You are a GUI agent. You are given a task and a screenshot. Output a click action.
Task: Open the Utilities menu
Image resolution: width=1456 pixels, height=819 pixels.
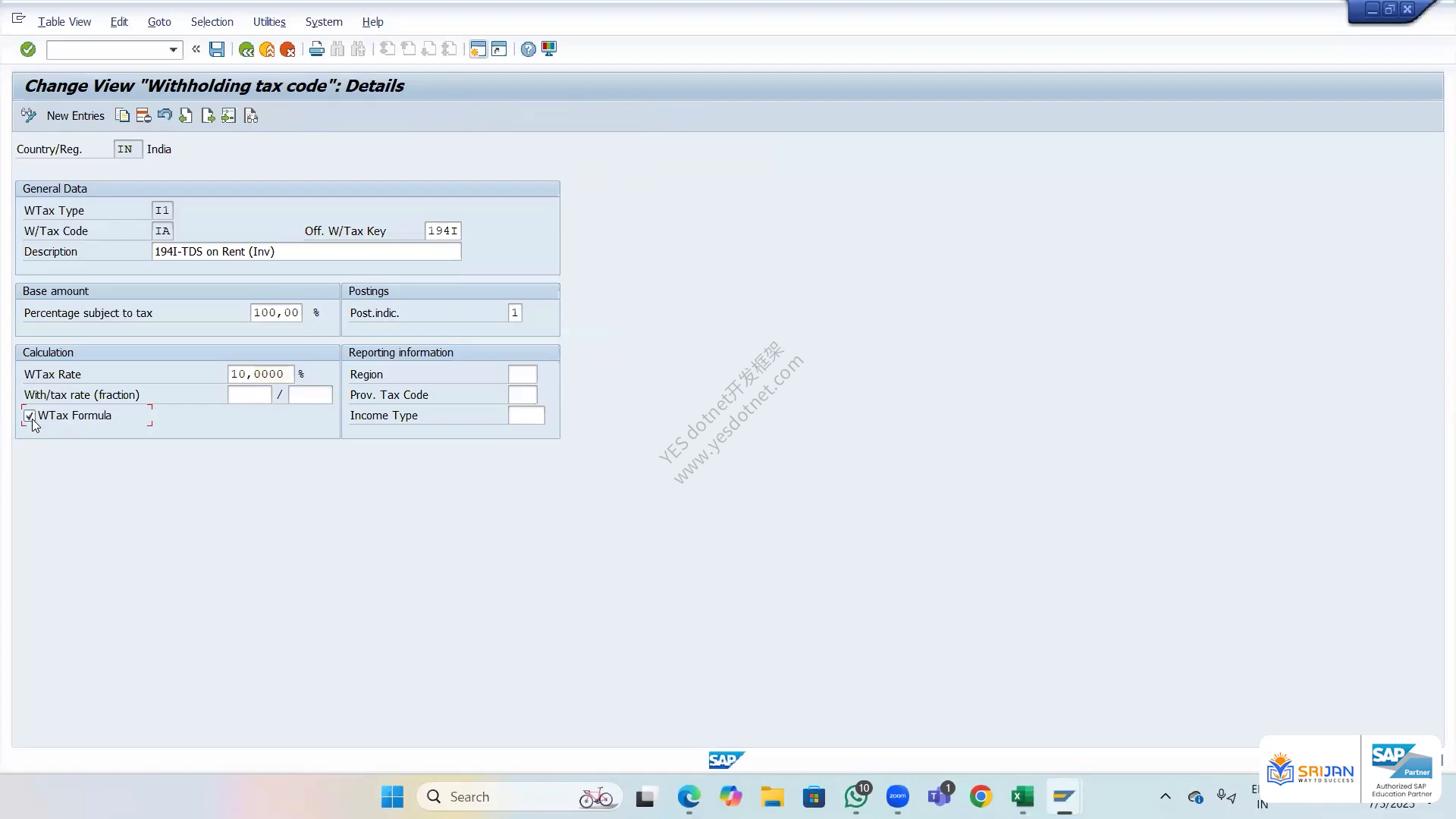(x=269, y=22)
